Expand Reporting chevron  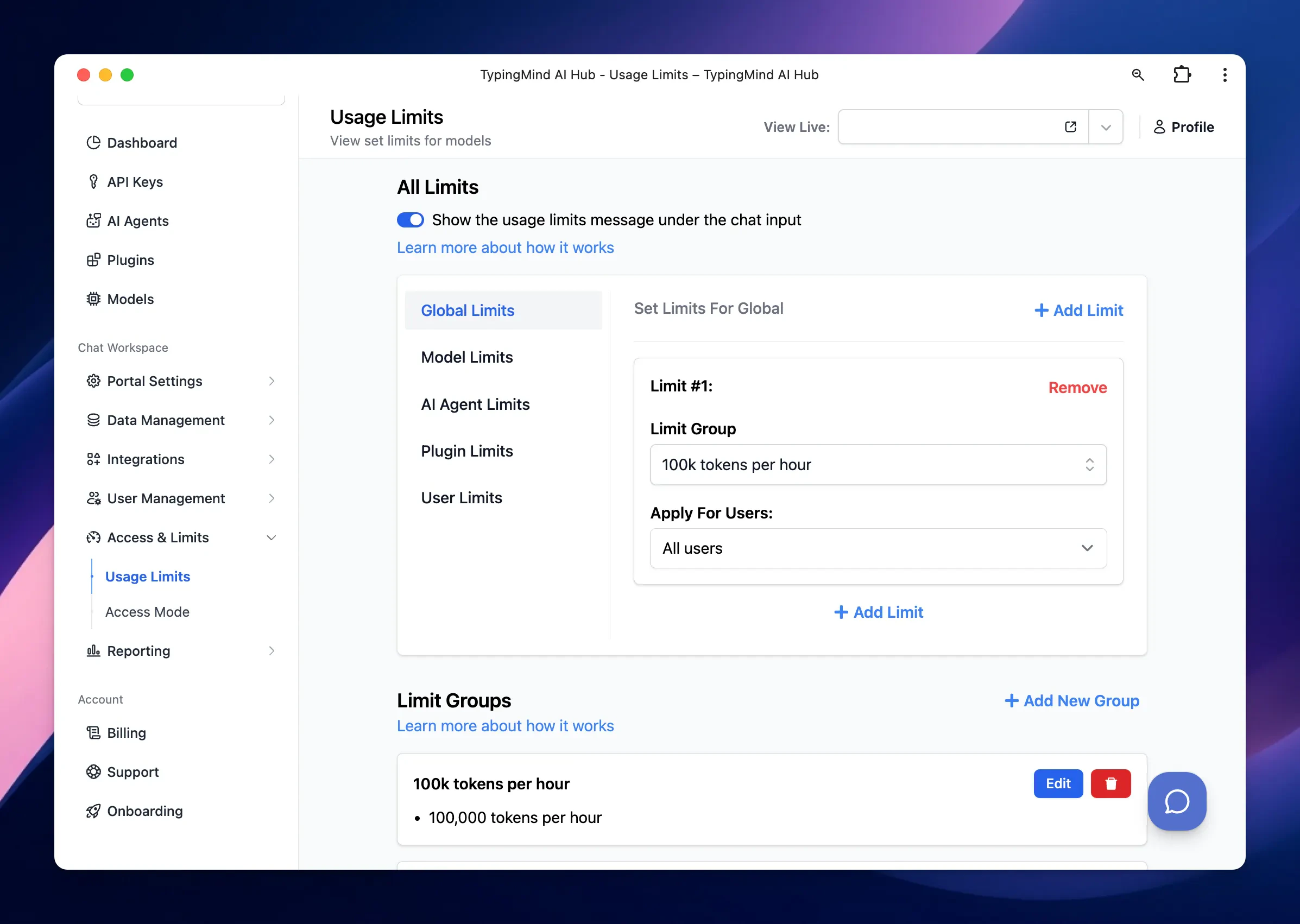point(272,651)
